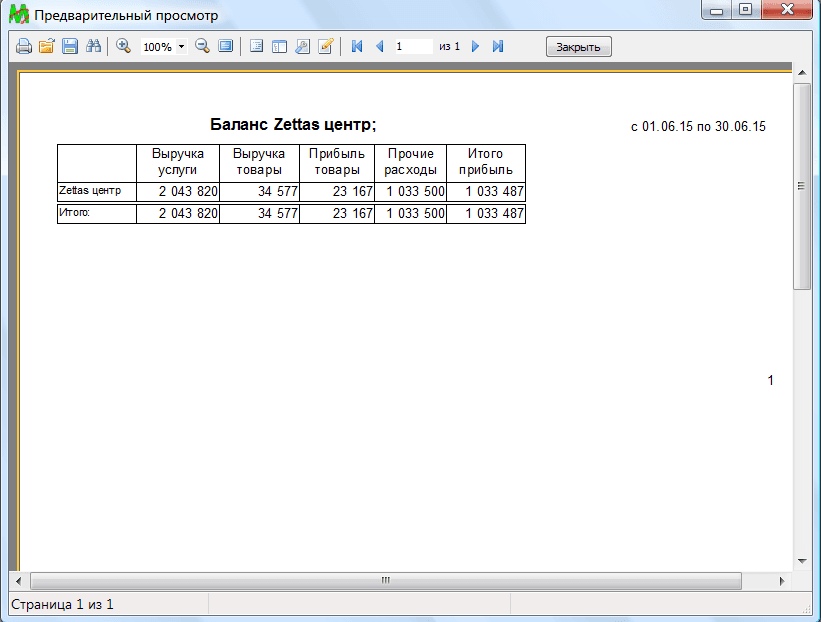Click the Итого прибыль column header
Image resolution: width=821 pixels, height=622 pixels.
pyautogui.click(x=485, y=162)
